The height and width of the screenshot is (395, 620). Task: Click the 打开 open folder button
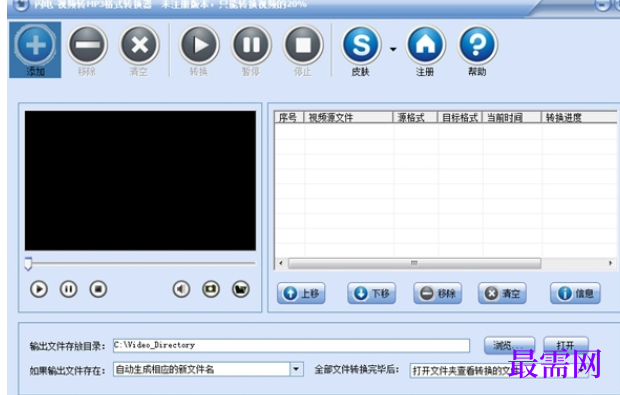566,346
